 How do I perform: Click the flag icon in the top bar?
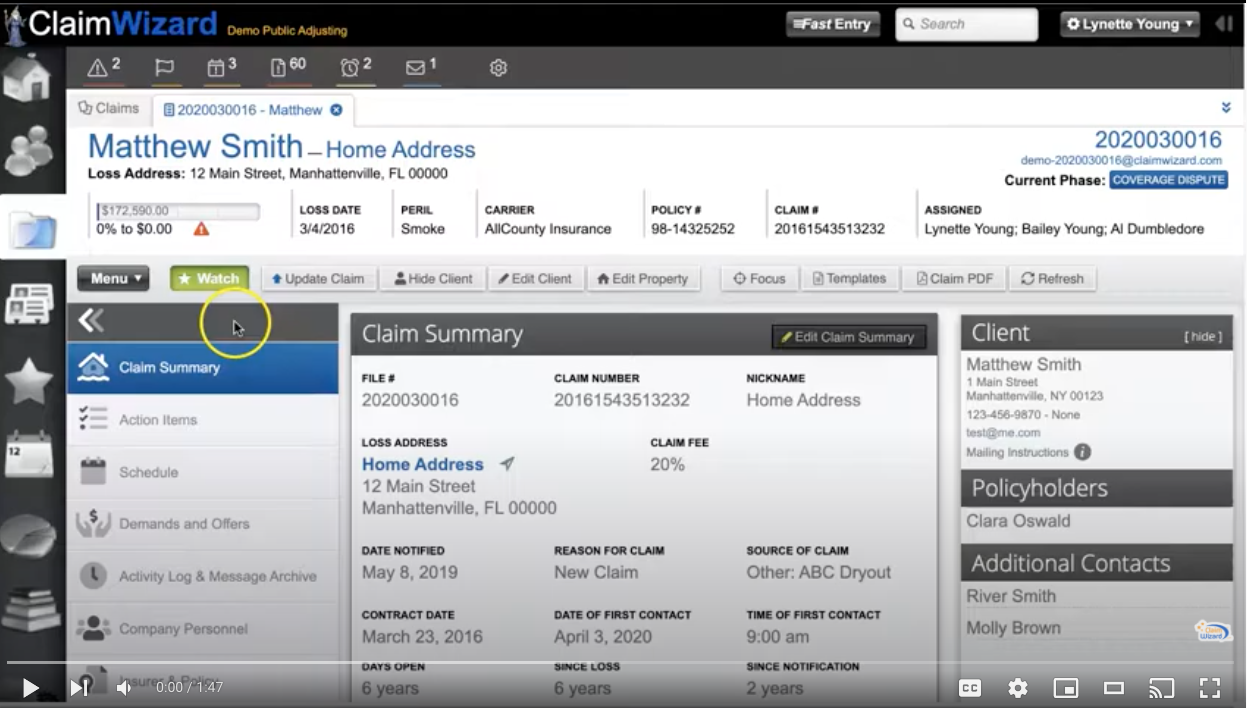point(164,69)
